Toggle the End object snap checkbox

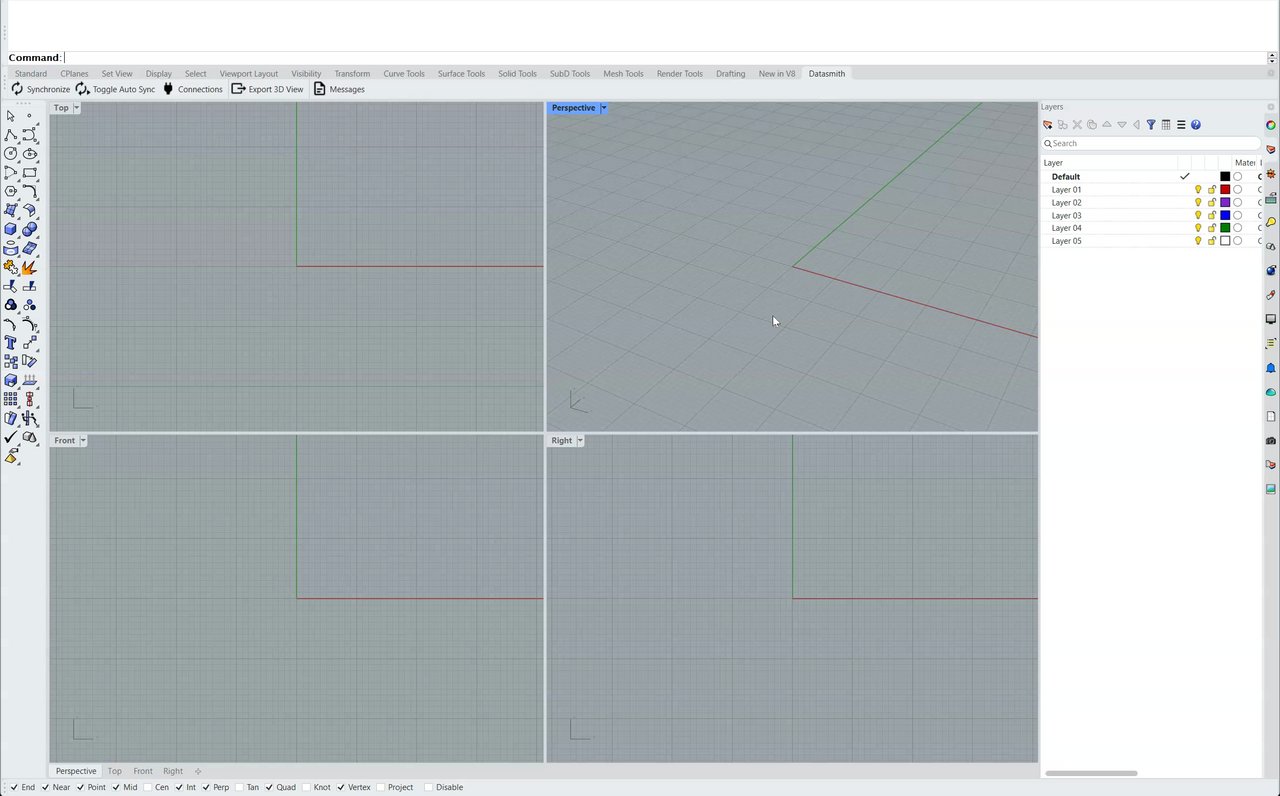(x=14, y=787)
